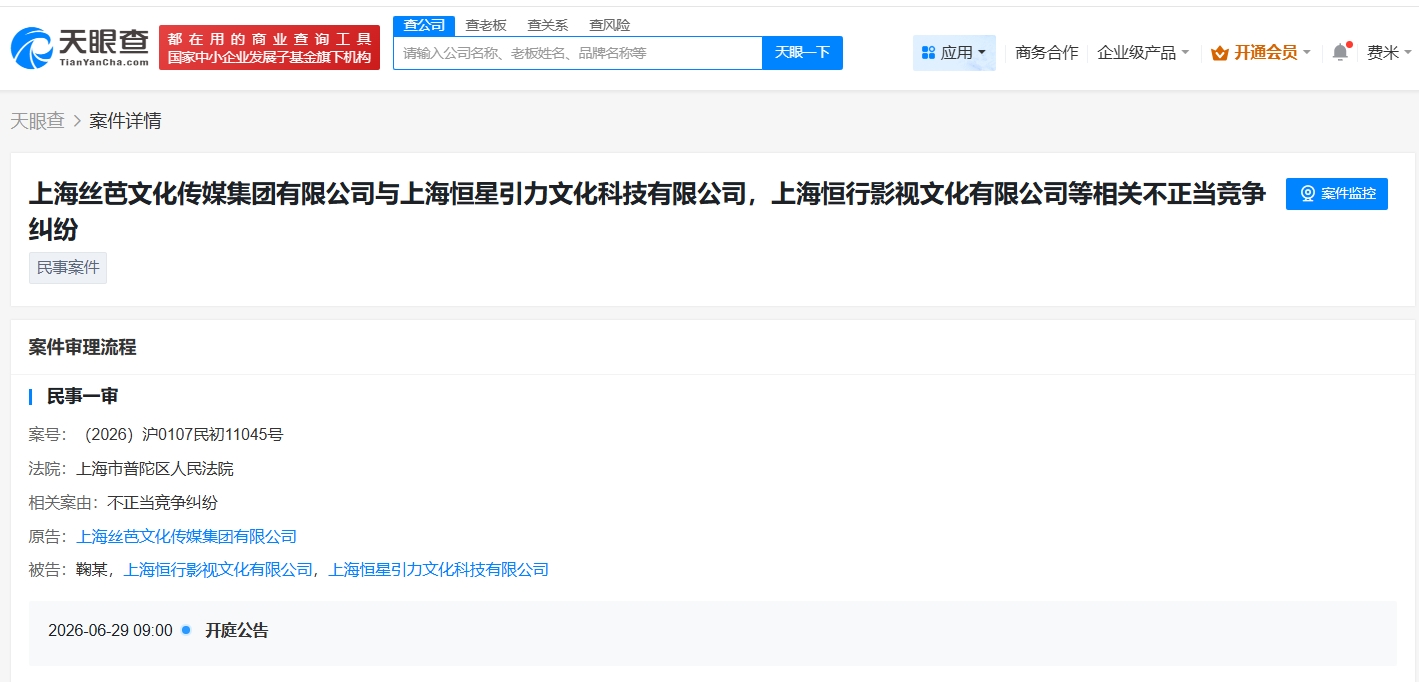Click the 民事案件 tag
The image size is (1419, 682).
(x=68, y=268)
